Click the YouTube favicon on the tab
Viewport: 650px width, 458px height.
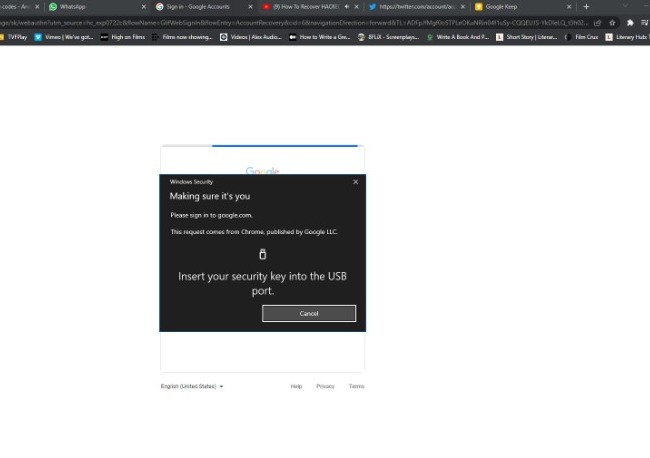coord(266,7)
